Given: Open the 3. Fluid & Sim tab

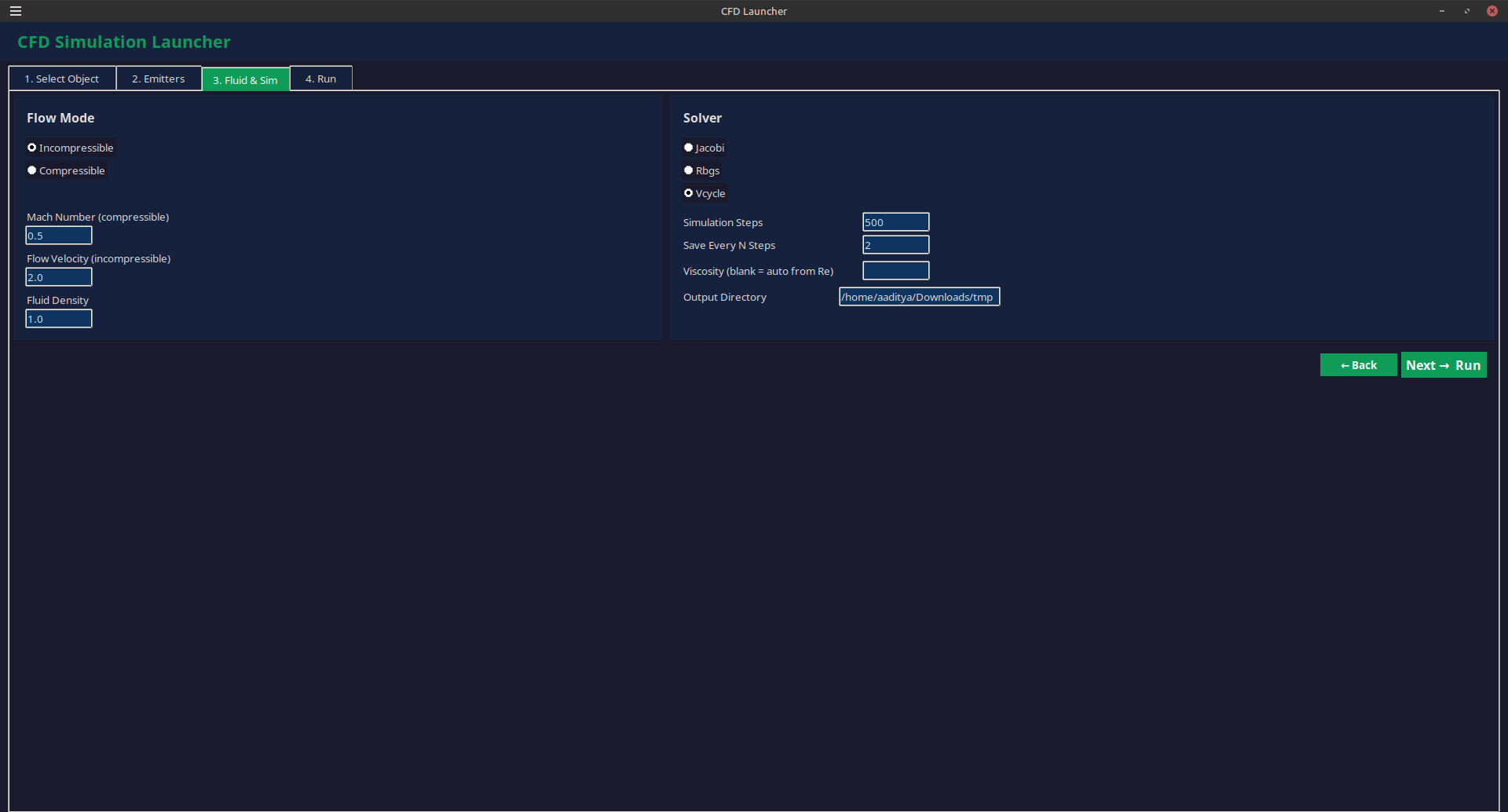Looking at the screenshot, I should (x=246, y=79).
